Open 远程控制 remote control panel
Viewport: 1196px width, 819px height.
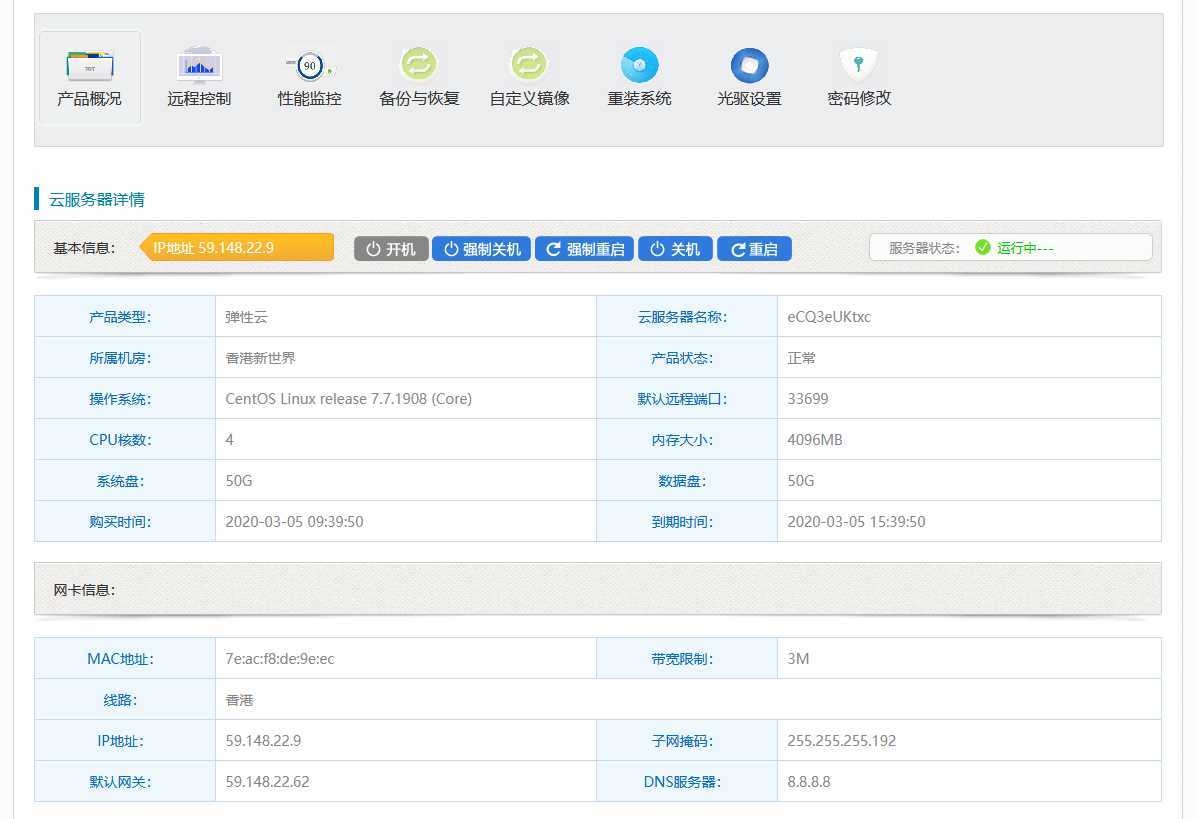coord(198,78)
